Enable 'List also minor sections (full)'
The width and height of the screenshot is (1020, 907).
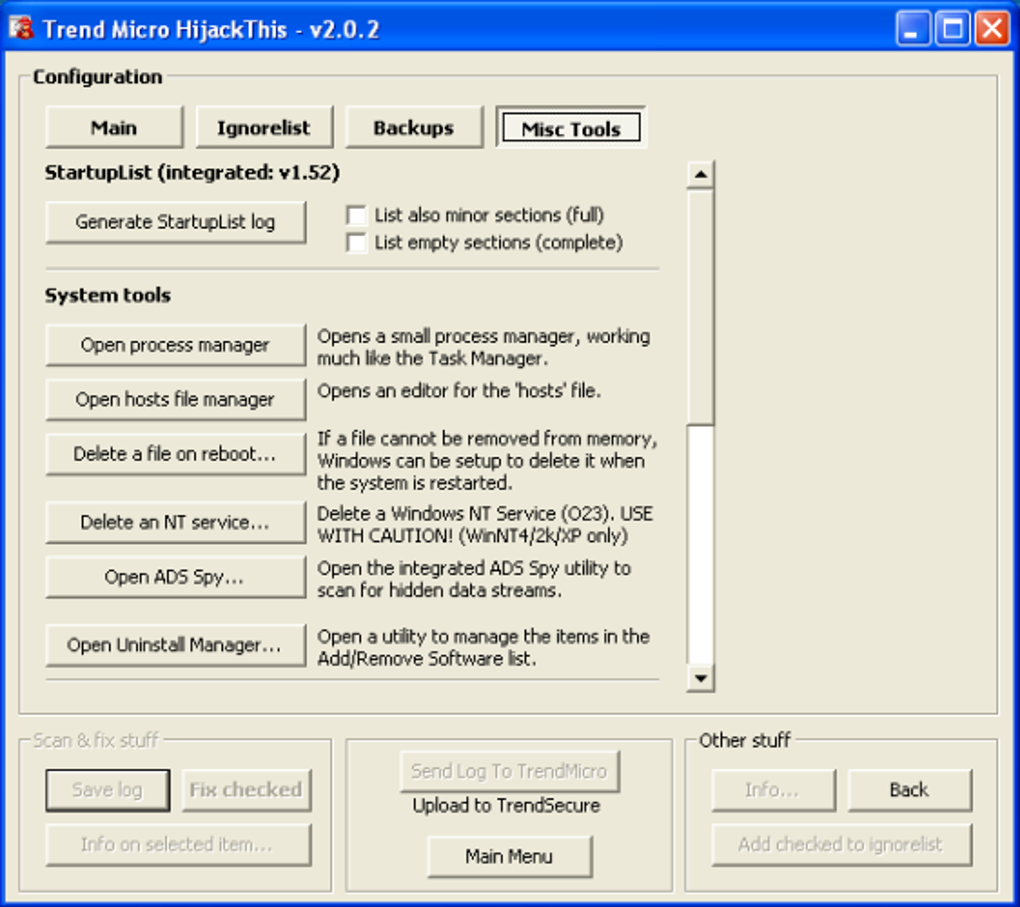356,214
